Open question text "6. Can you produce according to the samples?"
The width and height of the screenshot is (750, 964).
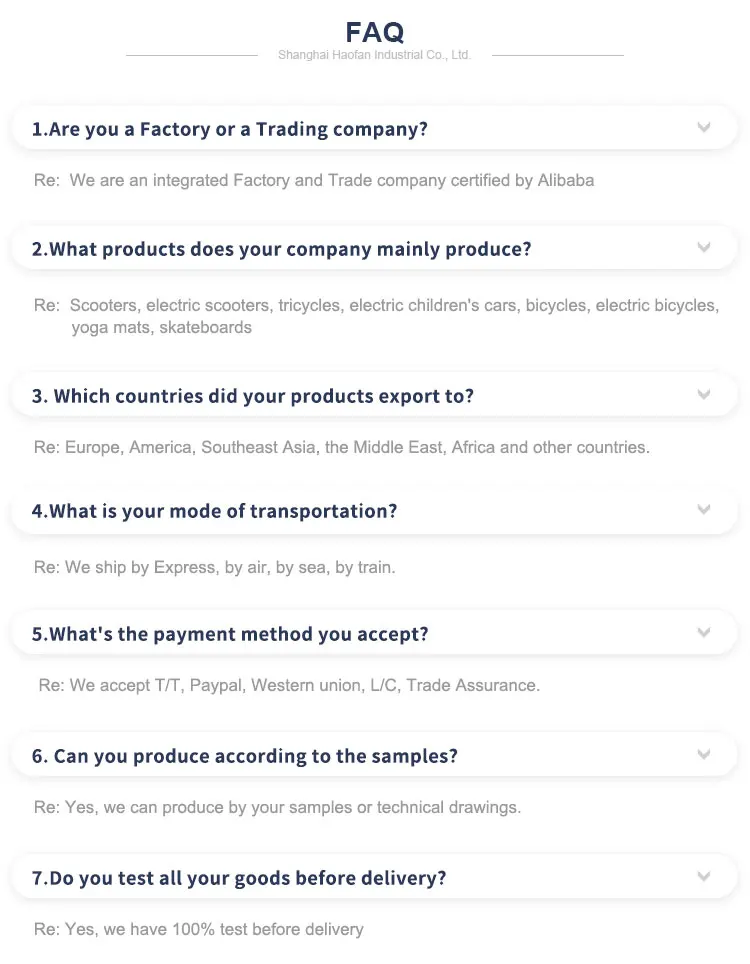[245, 756]
